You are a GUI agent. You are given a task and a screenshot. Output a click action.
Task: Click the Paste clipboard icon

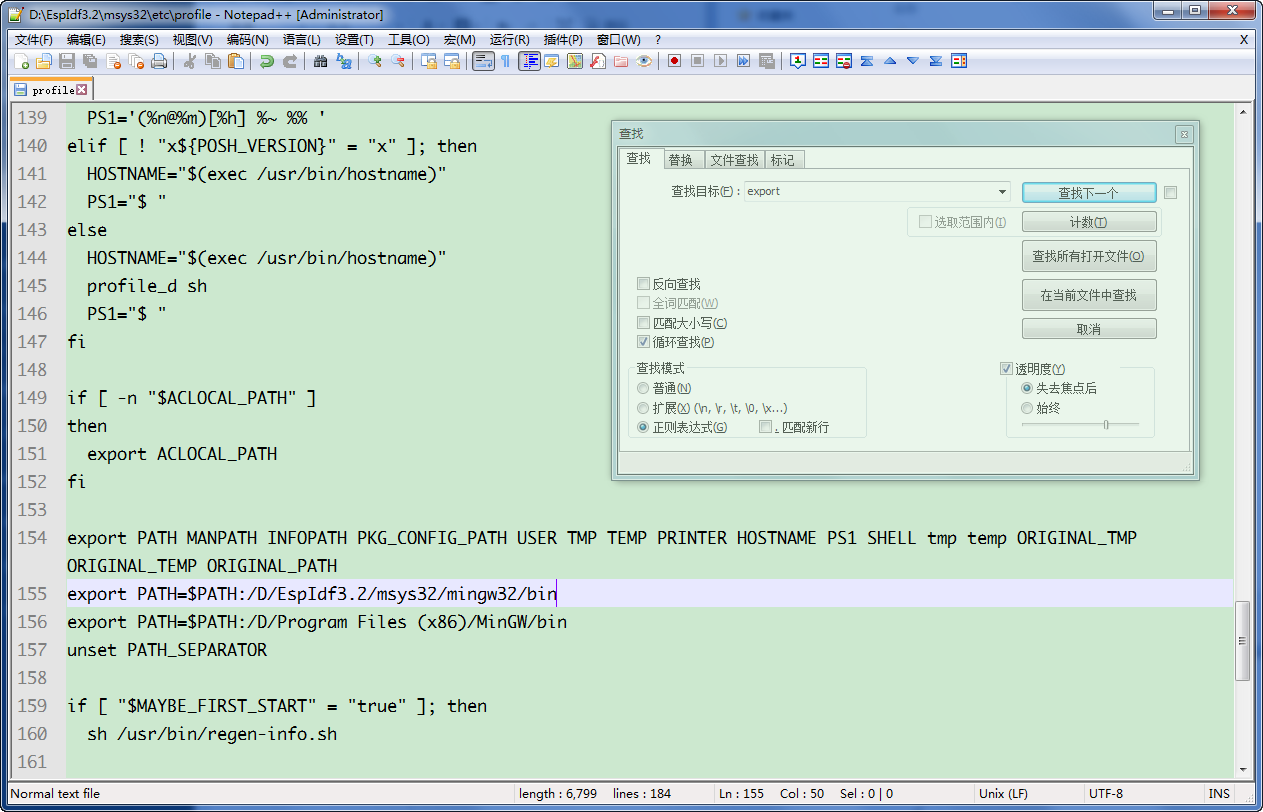(x=236, y=61)
